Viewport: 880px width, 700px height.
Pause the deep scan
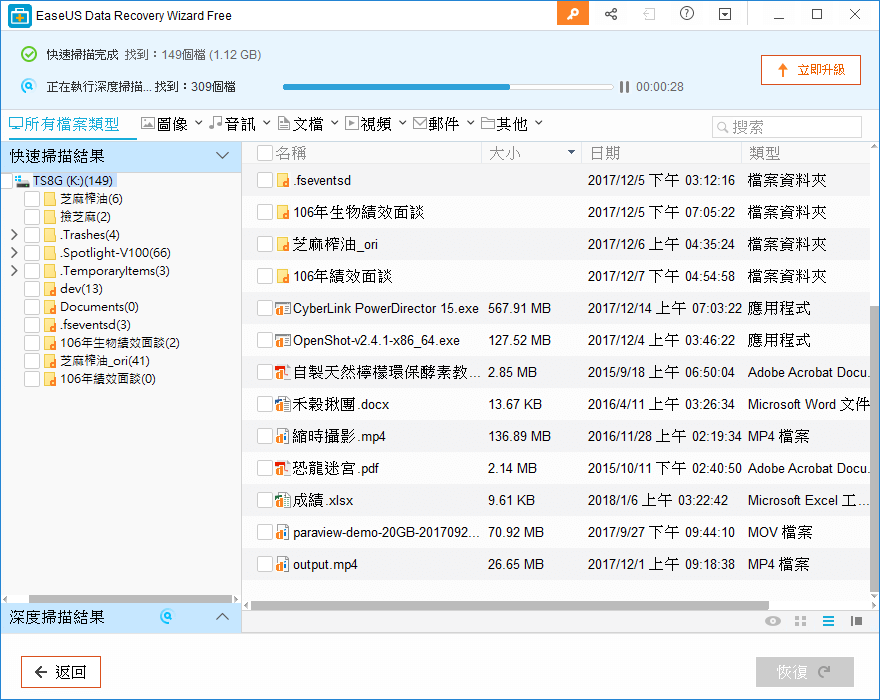(x=624, y=87)
